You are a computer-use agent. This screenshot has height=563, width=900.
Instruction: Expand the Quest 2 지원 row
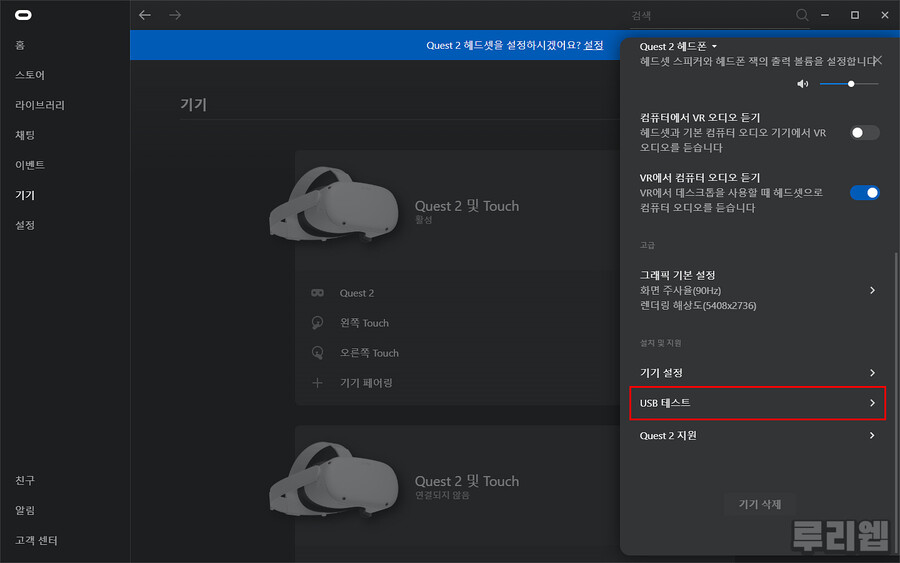[x=872, y=436]
